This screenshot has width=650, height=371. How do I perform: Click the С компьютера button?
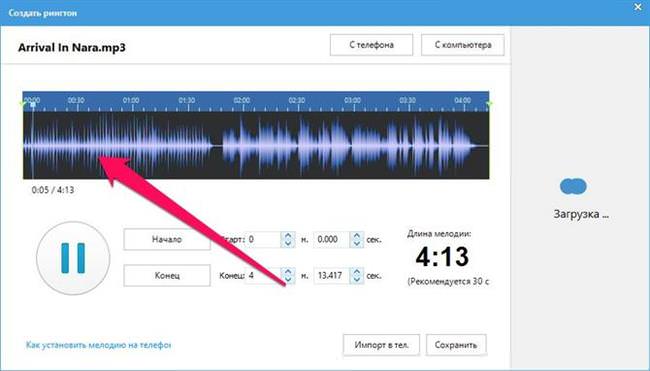463,45
